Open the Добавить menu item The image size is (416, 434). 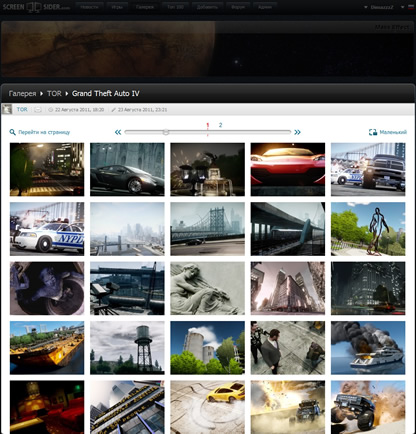pos(207,7)
